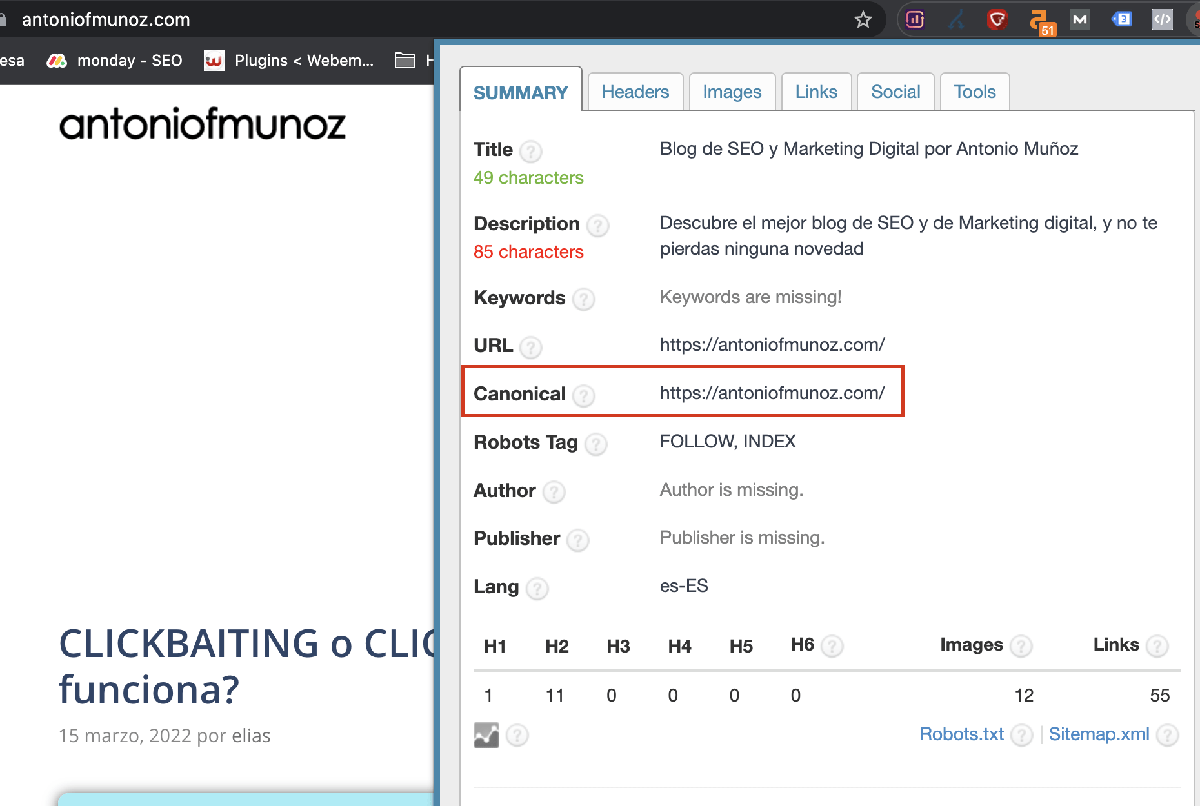Screen dimensions: 1200x806
Task: Open the Sitemap.xml link
Action: point(1099,734)
